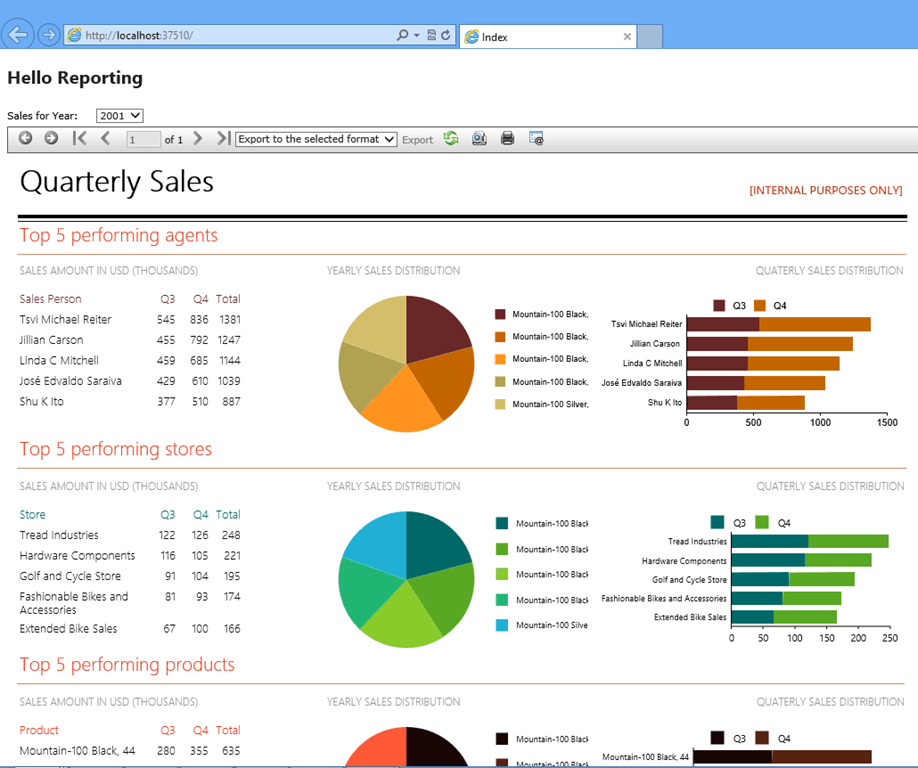Click the Mountain-100 Silve swatch in the stores pie legend
The width and height of the screenshot is (918, 768).
point(502,625)
